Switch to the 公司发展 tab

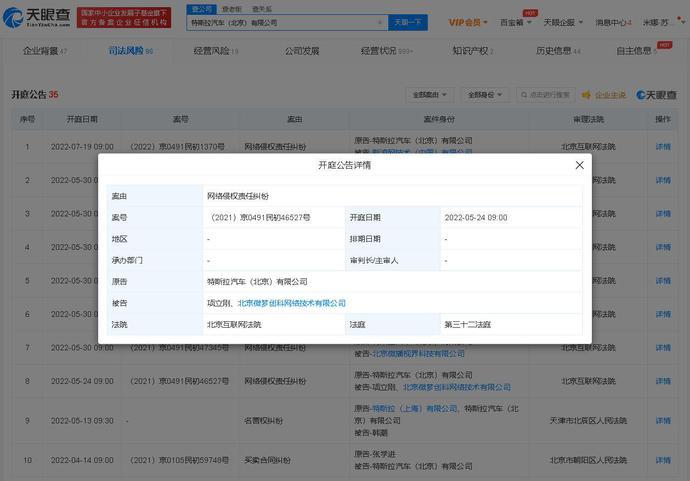tap(302, 51)
